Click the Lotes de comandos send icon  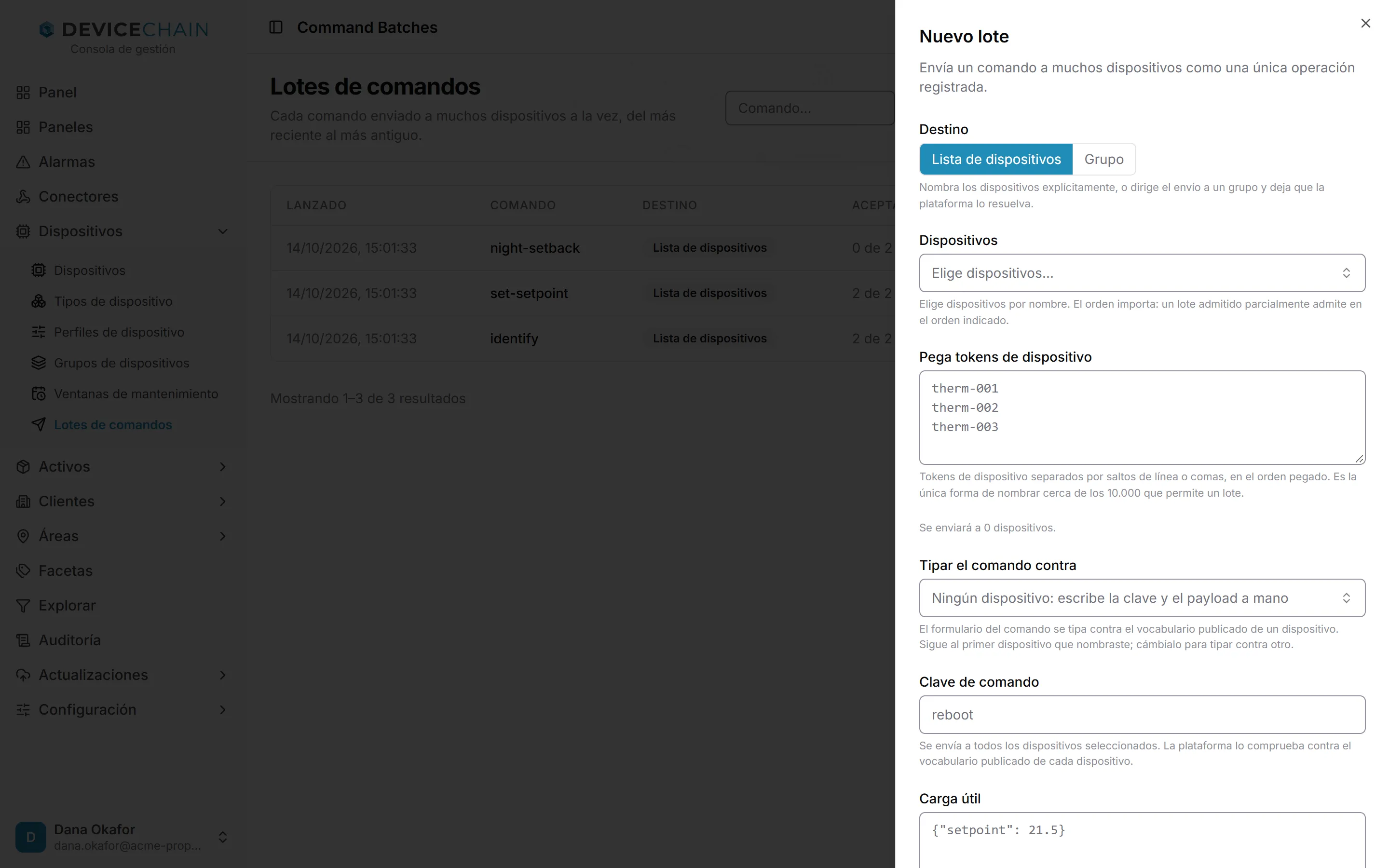coord(39,425)
